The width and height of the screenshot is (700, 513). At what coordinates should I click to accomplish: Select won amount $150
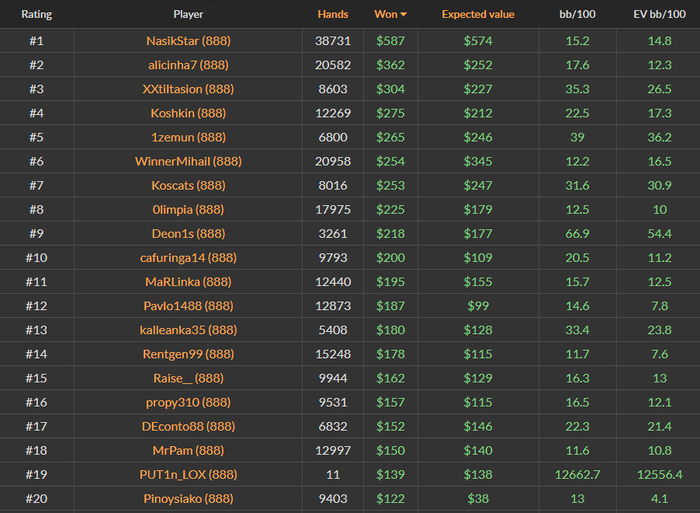tap(390, 451)
